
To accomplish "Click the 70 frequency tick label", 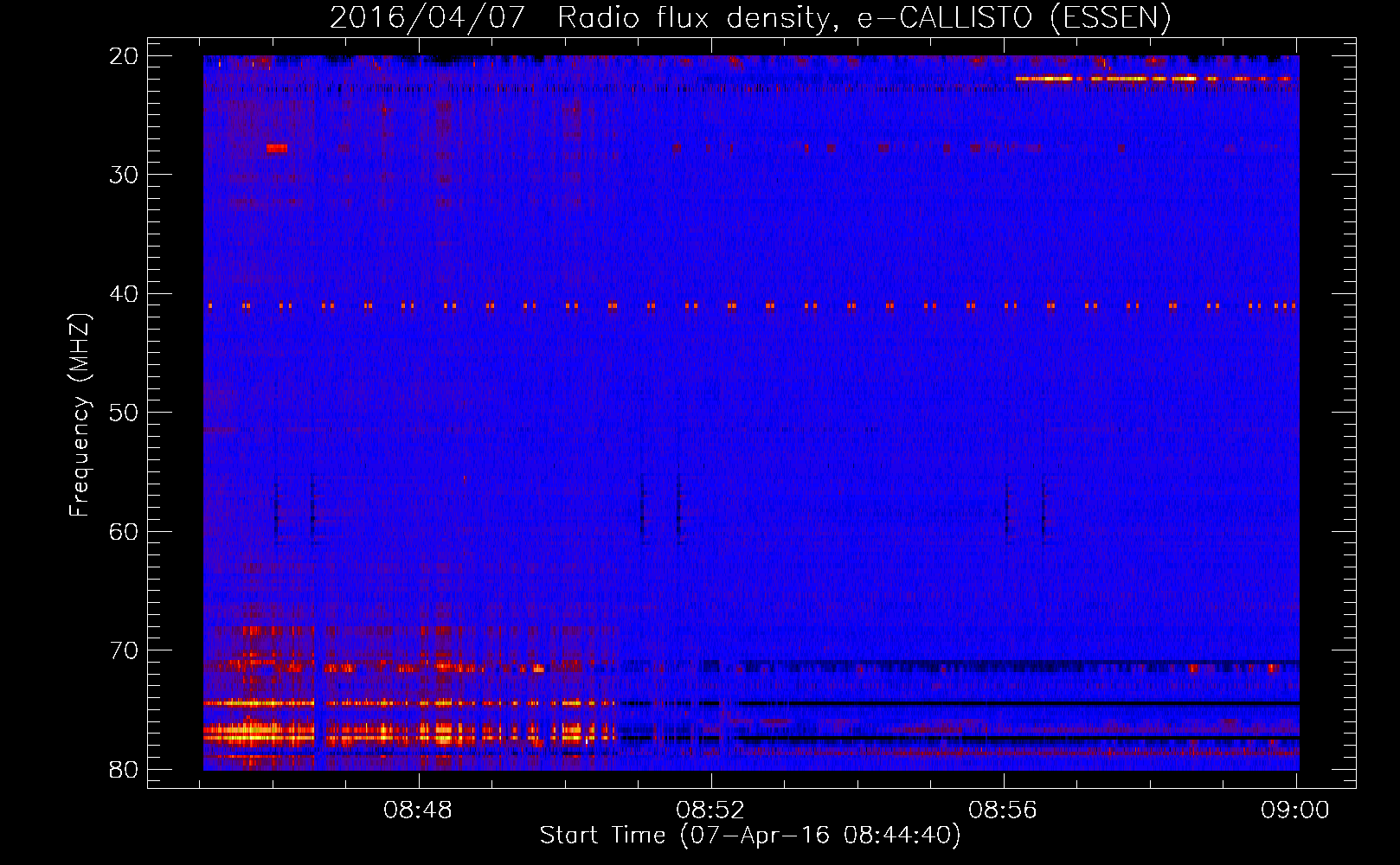I will tap(125, 650).
